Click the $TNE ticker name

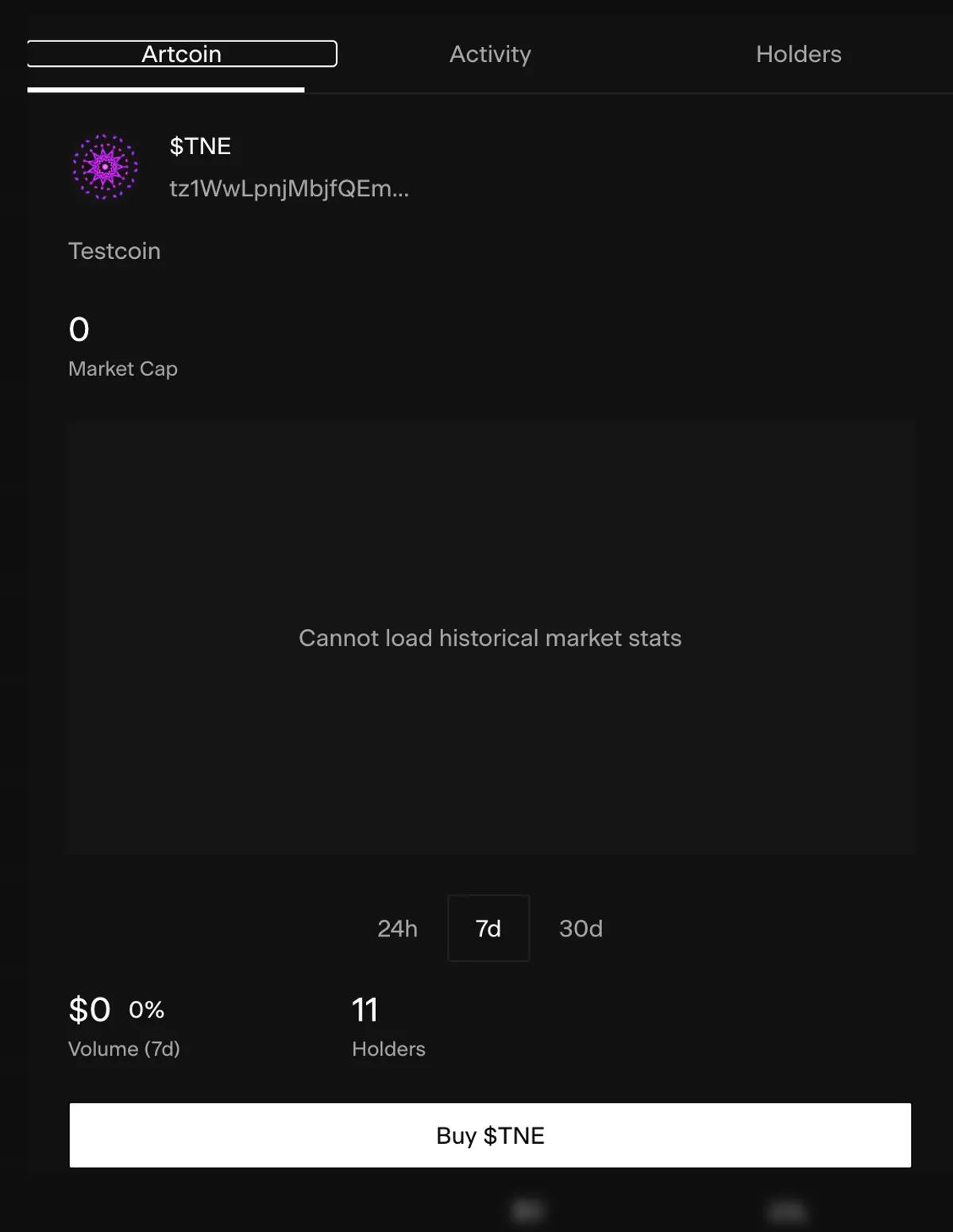coord(200,146)
